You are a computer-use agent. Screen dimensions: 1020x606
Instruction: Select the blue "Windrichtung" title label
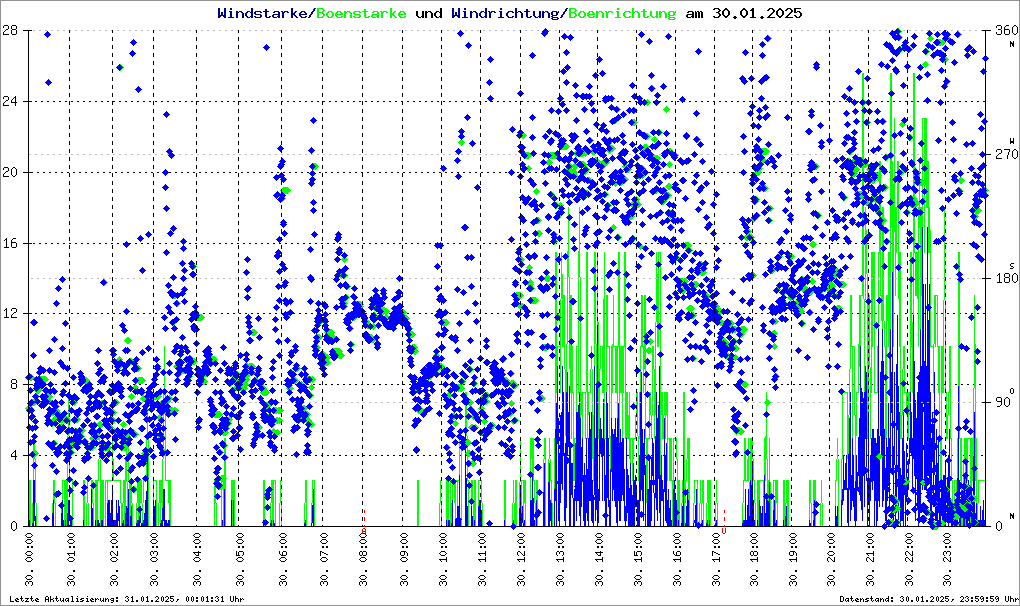pos(506,14)
